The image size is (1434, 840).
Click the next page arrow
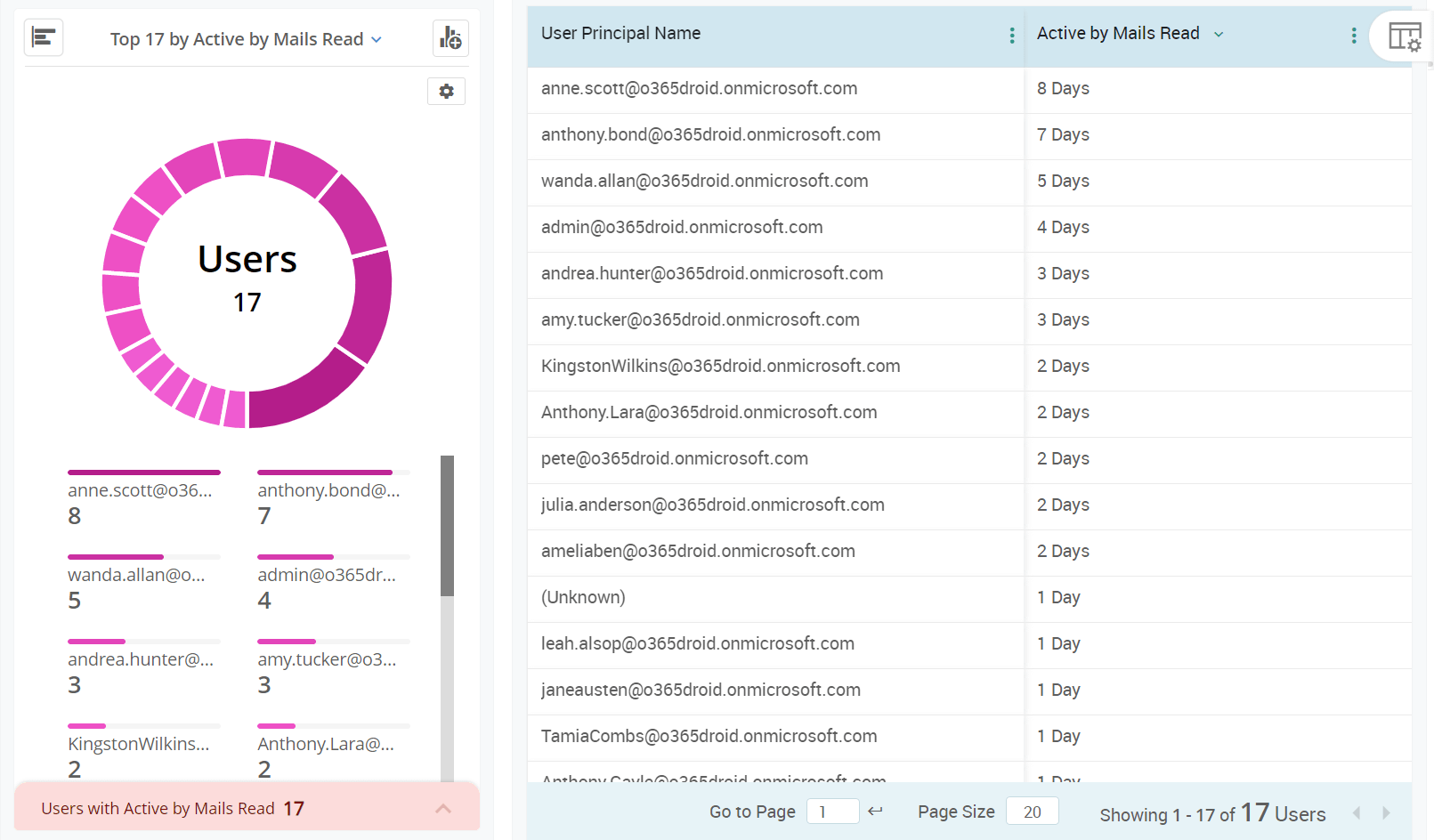pyautogui.click(x=1385, y=812)
